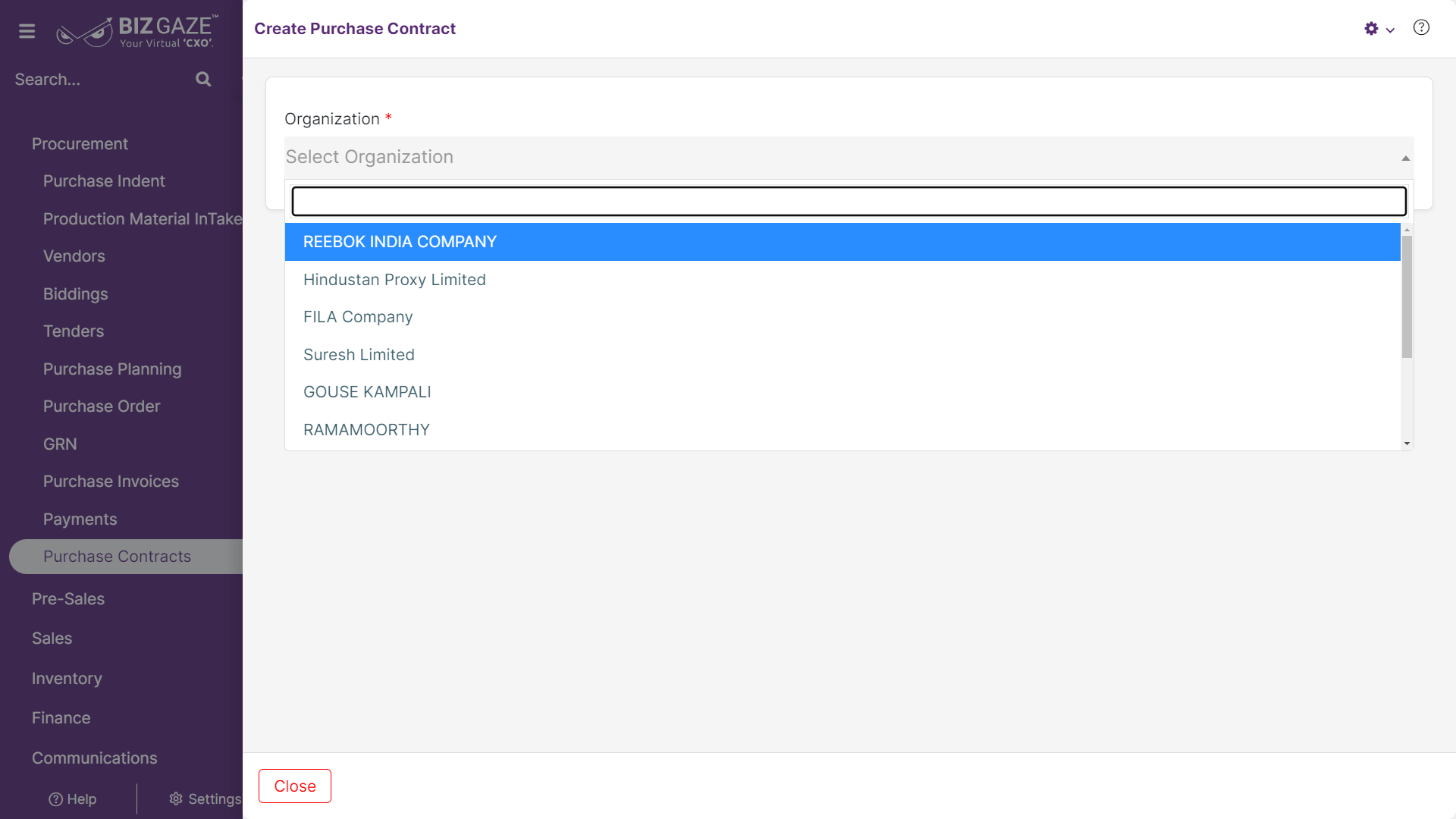This screenshot has height=819, width=1456.
Task: Expand the Sales module
Action: (52, 639)
